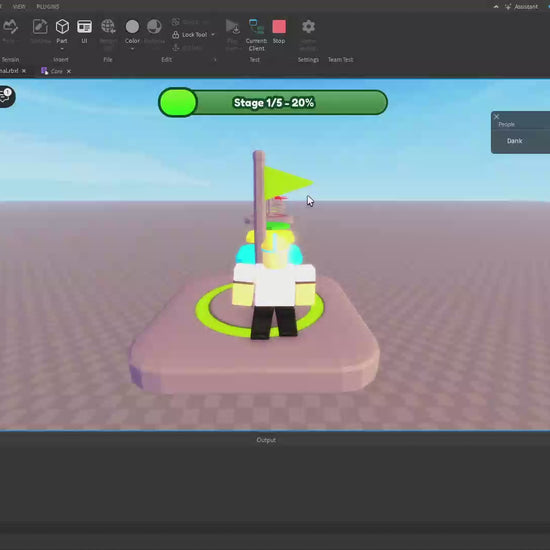Expand the Part dropdown arrow

[x=62, y=48]
